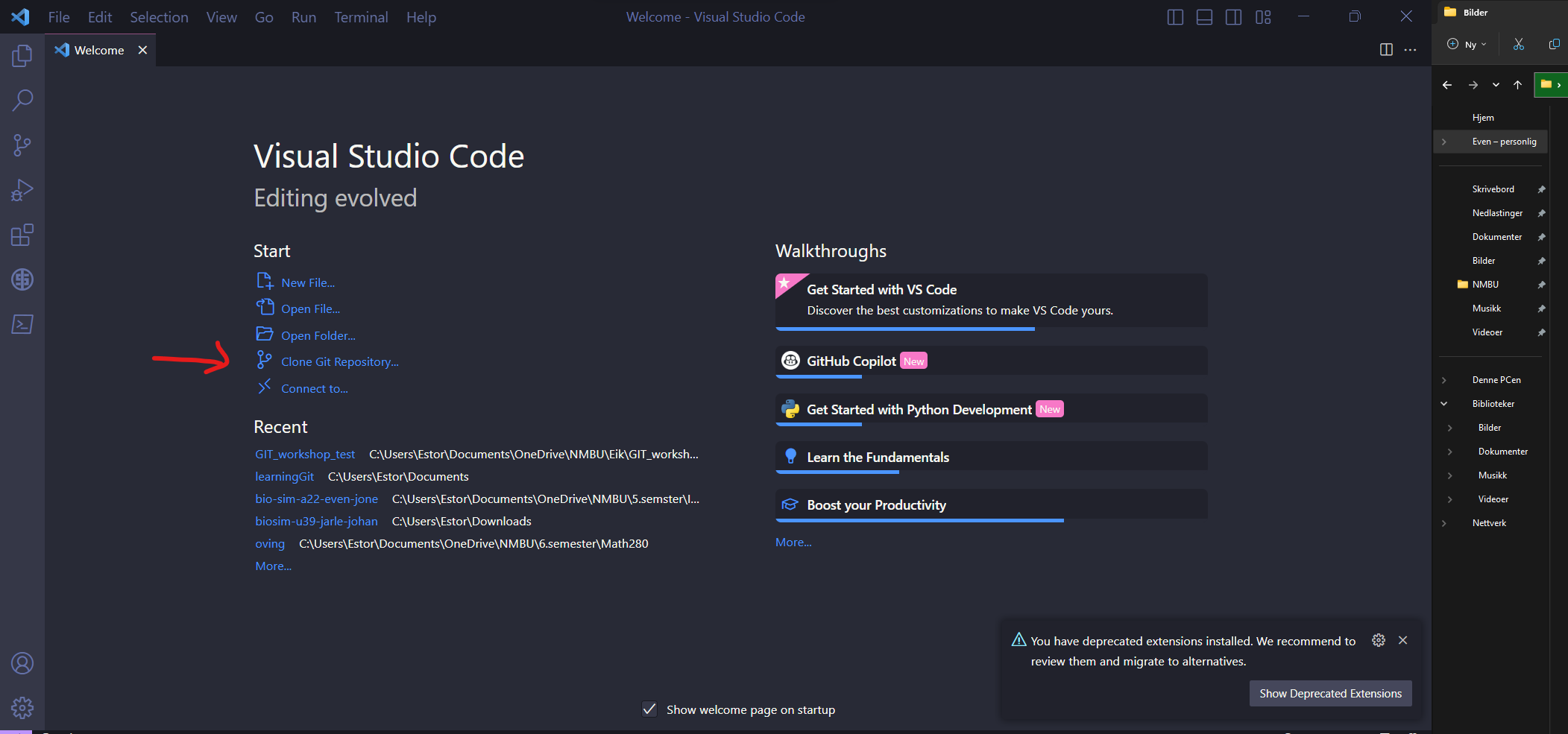This screenshot has width=1568, height=734.
Task: Click Clone Git Repository... link
Action: (x=340, y=361)
